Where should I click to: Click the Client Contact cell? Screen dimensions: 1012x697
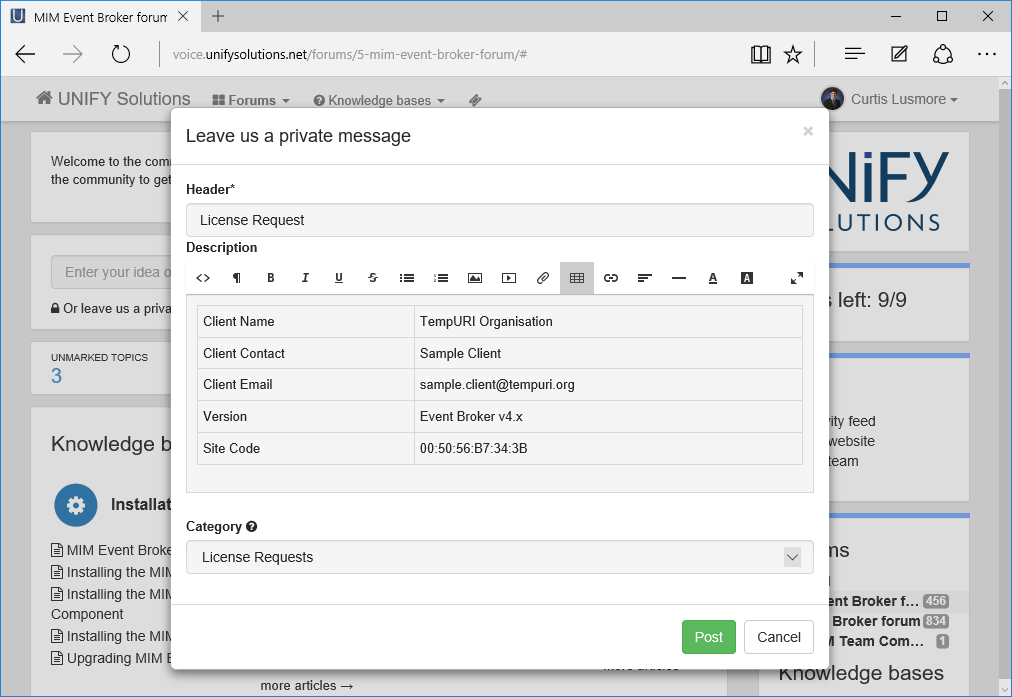coord(306,353)
